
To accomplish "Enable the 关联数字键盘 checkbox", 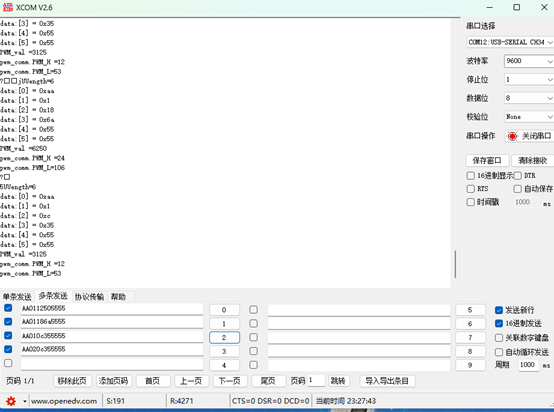I will (499, 338).
